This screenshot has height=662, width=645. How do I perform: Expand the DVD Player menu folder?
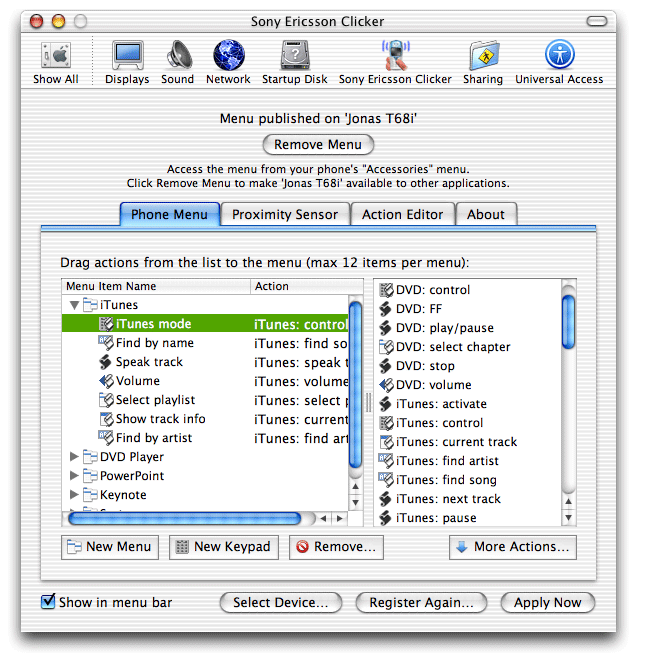point(74,456)
